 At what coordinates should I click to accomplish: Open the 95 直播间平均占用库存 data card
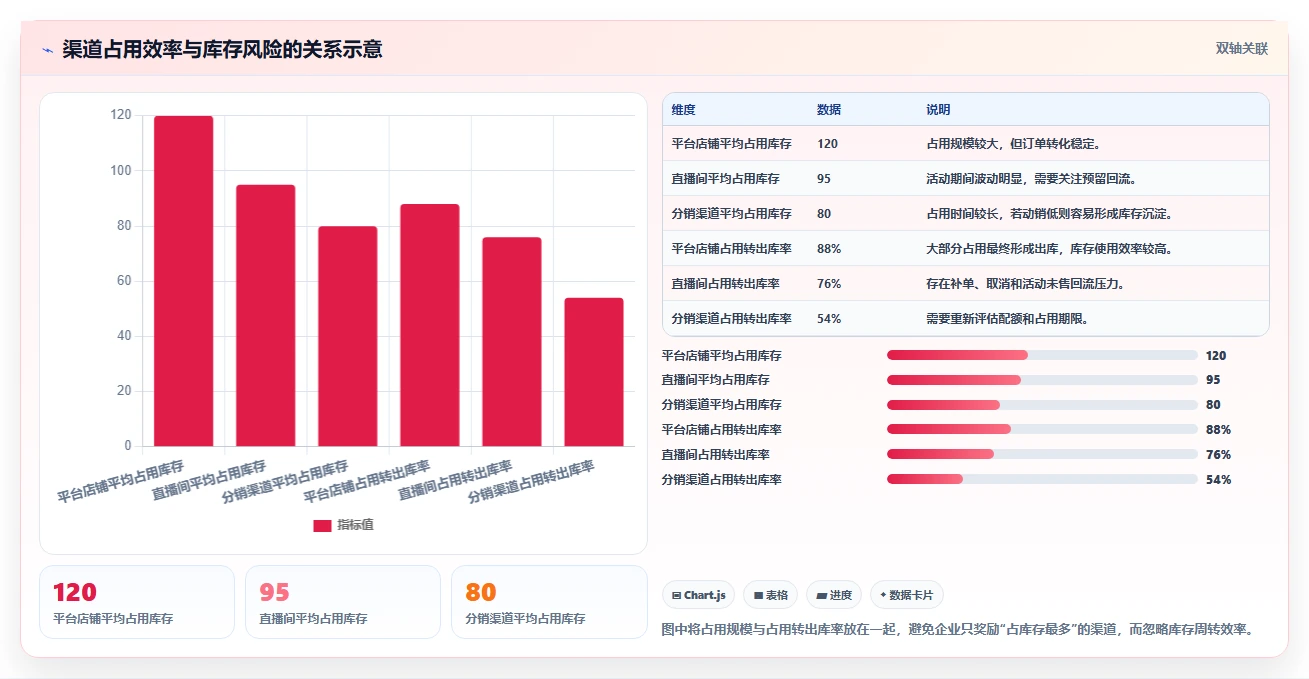pyautogui.click(x=343, y=602)
